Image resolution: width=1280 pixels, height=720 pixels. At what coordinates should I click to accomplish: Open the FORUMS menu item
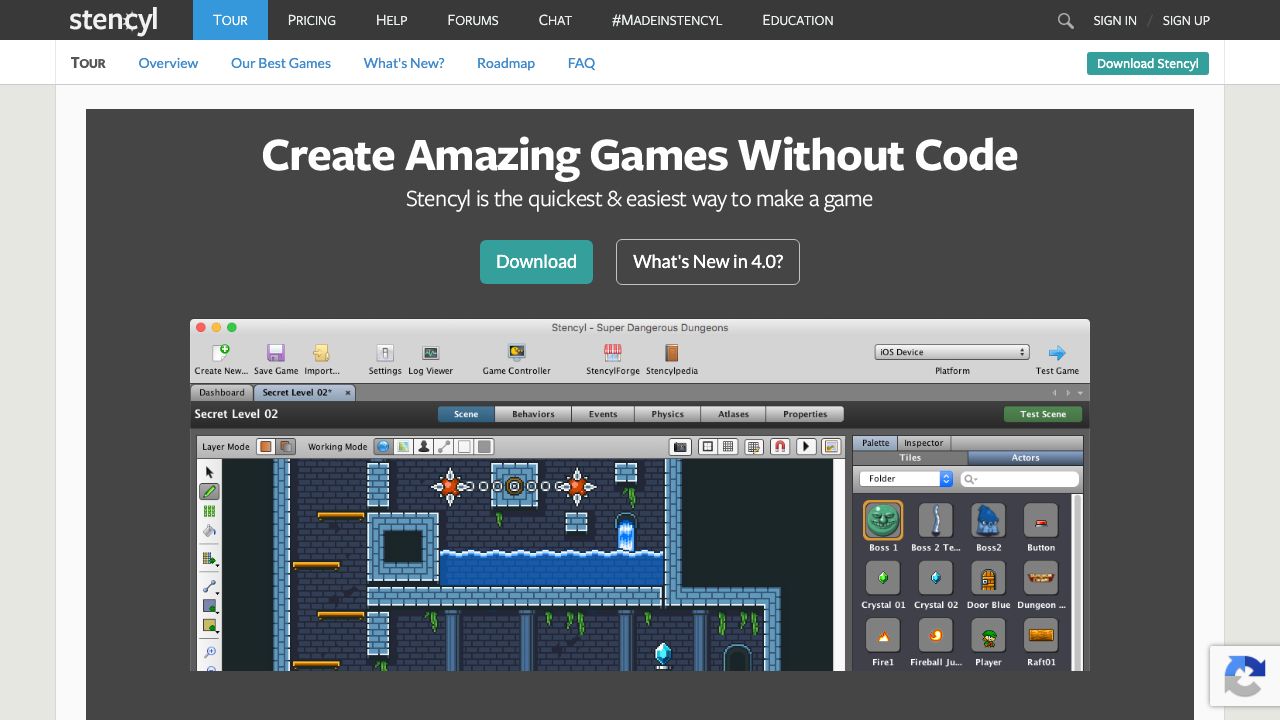coord(473,20)
